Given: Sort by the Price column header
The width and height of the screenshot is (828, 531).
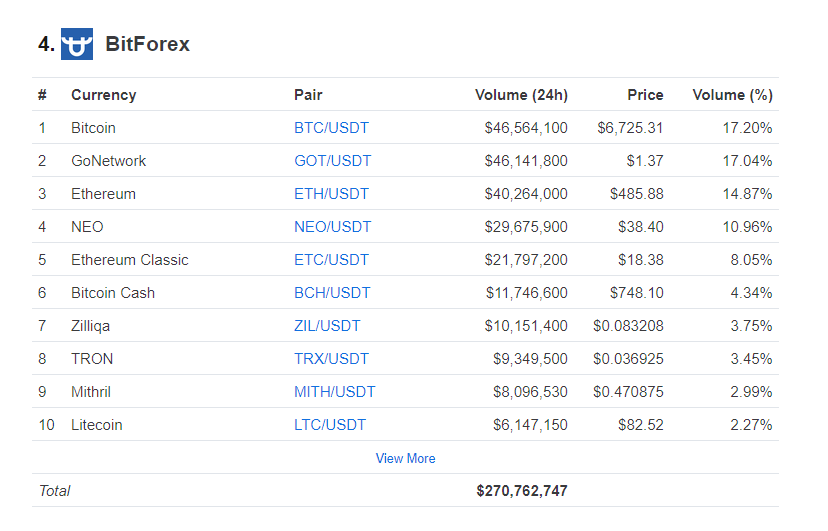Looking at the screenshot, I should (x=645, y=95).
